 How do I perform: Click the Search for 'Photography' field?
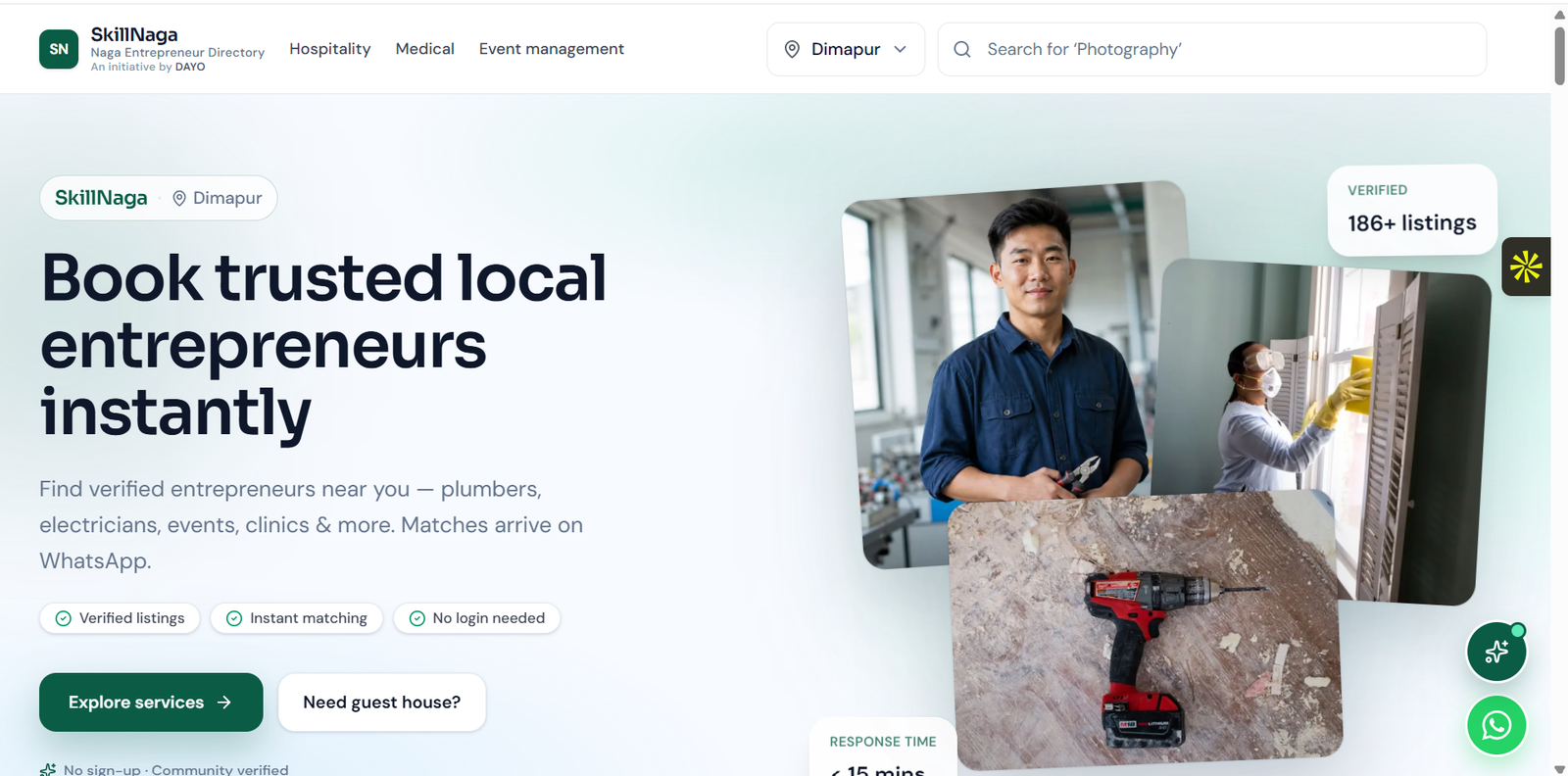click(x=1212, y=49)
